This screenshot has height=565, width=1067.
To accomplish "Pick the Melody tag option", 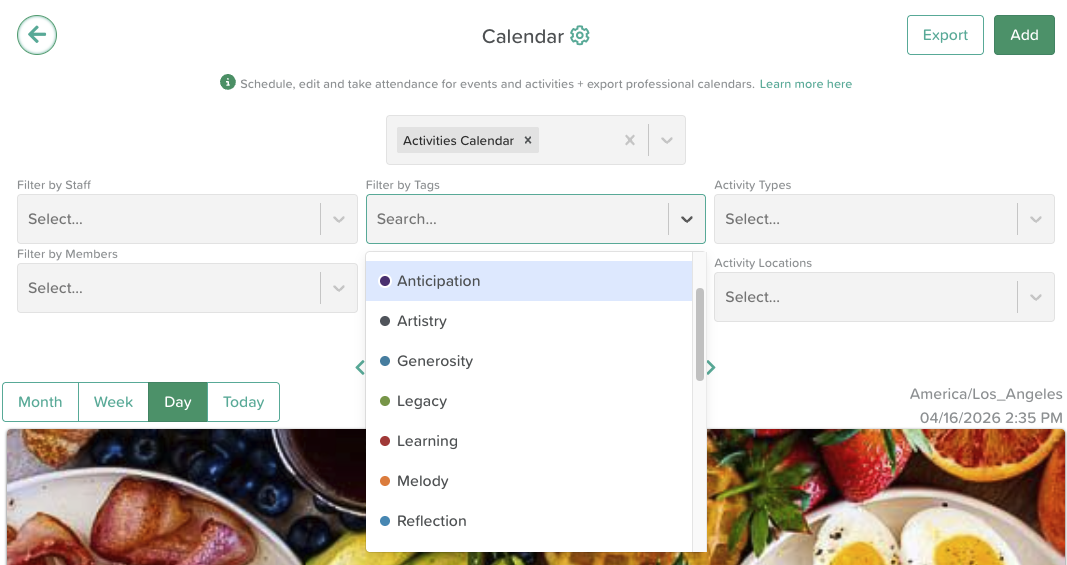I will tap(422, 481).
